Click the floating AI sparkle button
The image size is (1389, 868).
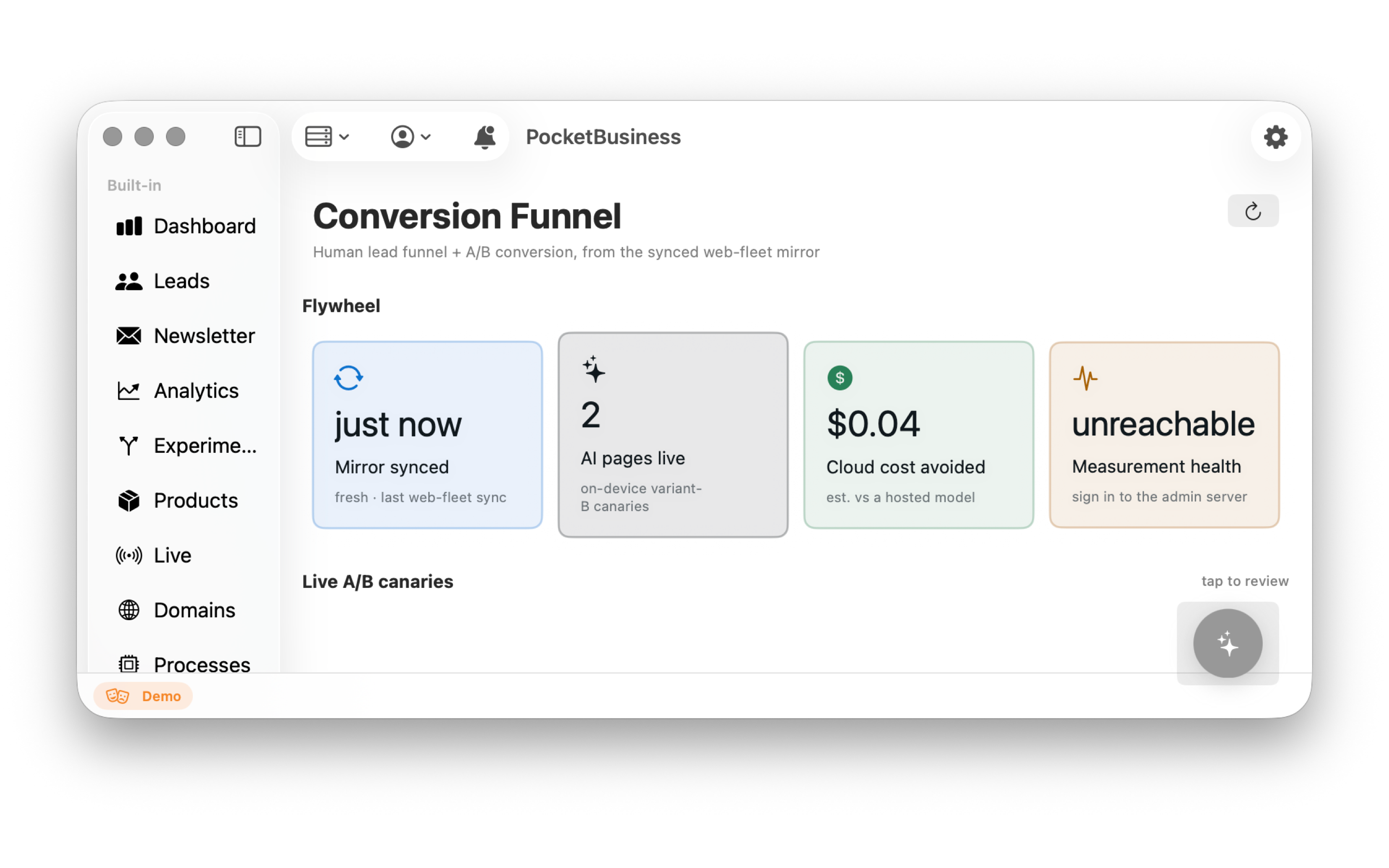click(1228, 644)
